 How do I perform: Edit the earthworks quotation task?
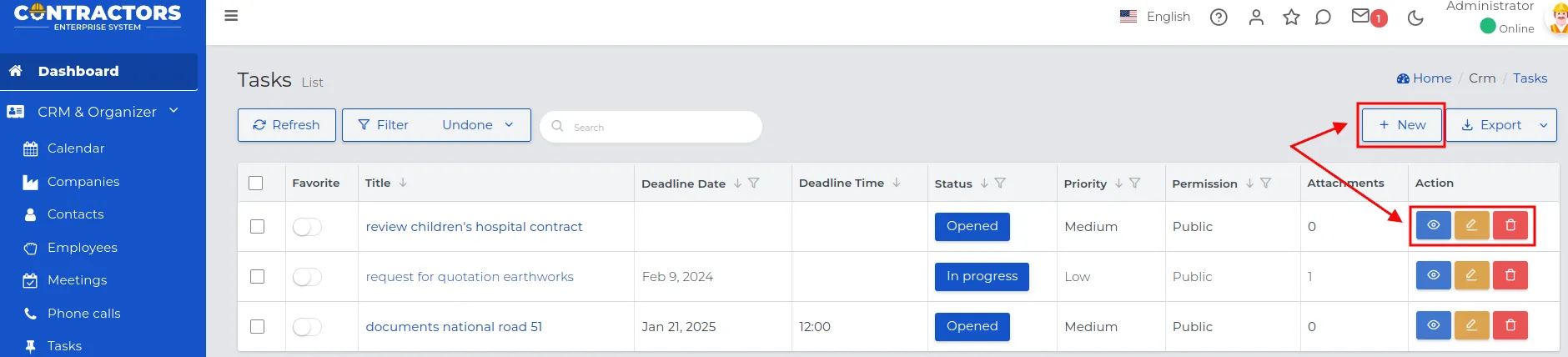[x=1472, y=275]
